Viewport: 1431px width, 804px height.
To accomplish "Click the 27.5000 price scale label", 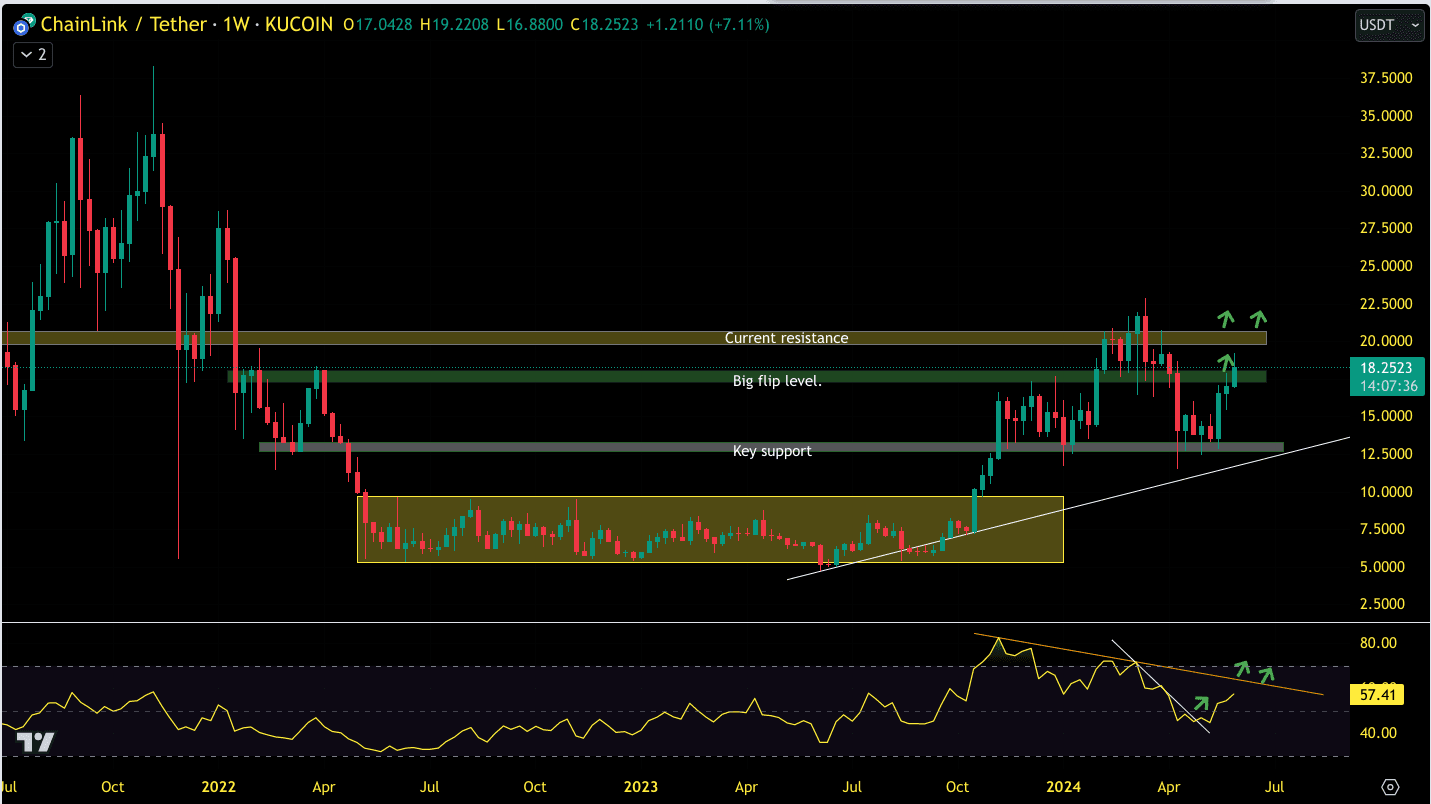I will point(1384,228).
